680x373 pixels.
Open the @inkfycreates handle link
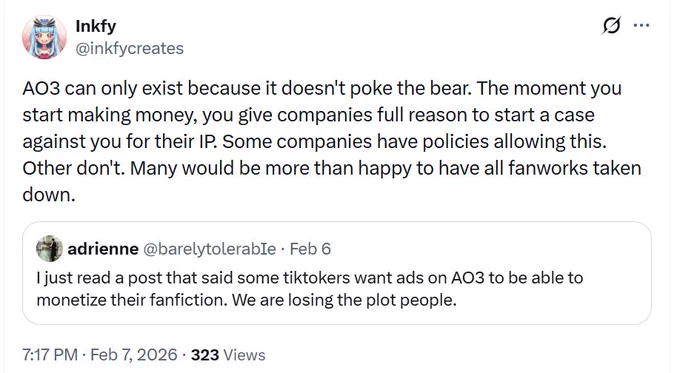130,48
